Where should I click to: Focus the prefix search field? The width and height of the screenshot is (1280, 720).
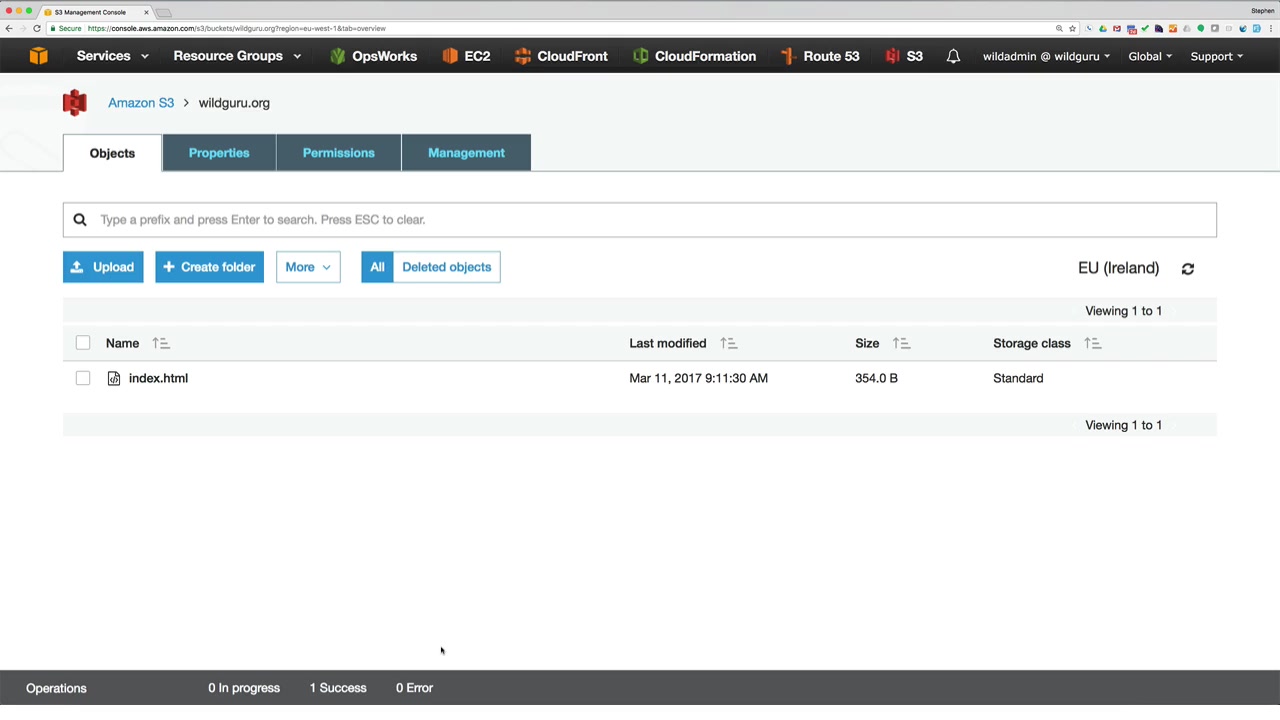[x=640, y=220]
